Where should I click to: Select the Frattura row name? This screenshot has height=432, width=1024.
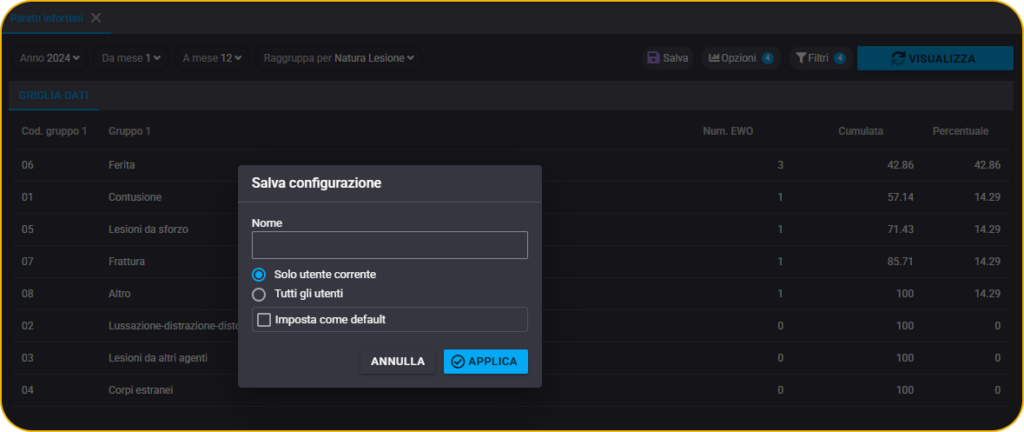[126, 262]
